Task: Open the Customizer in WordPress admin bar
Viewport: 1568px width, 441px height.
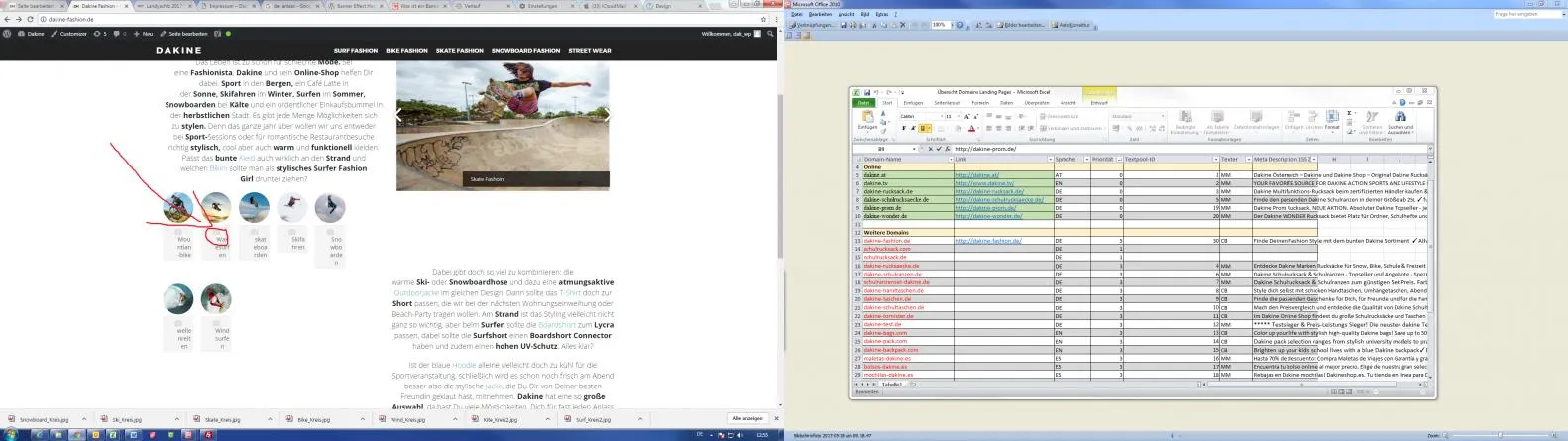Action: tap(69, 34)
